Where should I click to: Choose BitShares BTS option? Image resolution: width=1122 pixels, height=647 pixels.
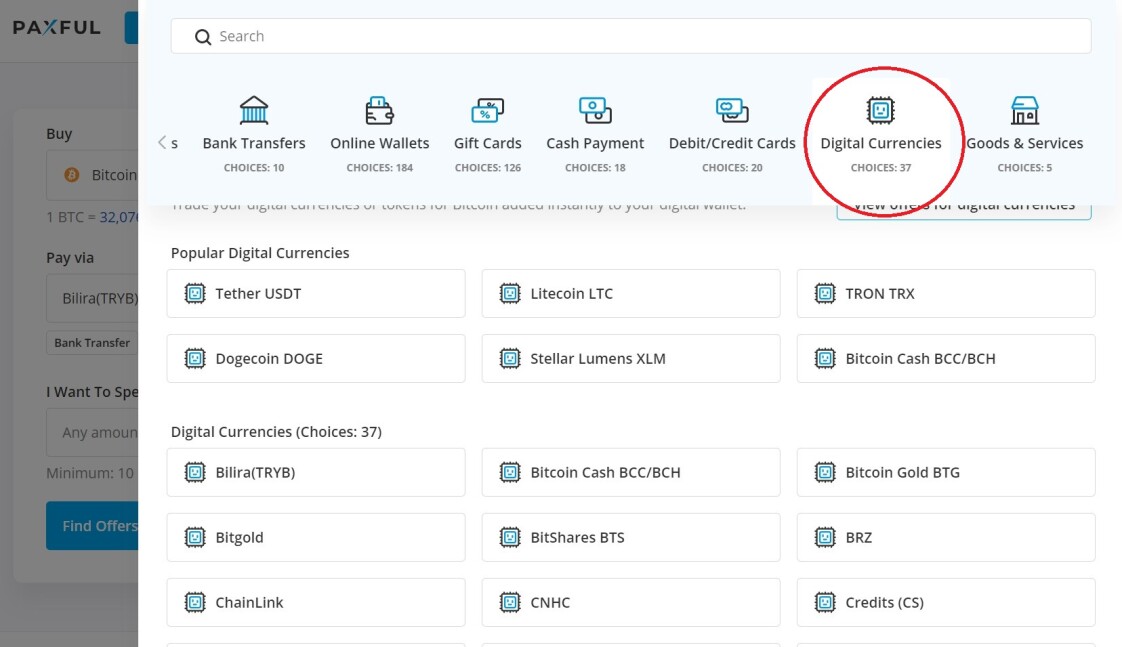pos(630,537)
